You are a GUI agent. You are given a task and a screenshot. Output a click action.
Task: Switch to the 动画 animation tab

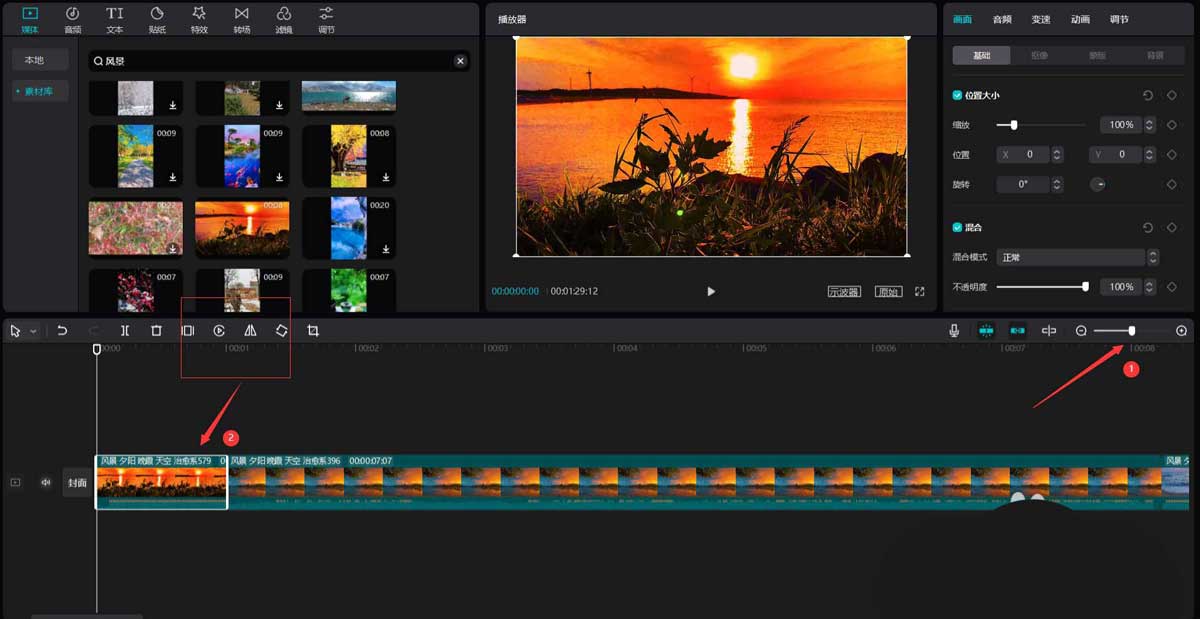point(1080,19)
